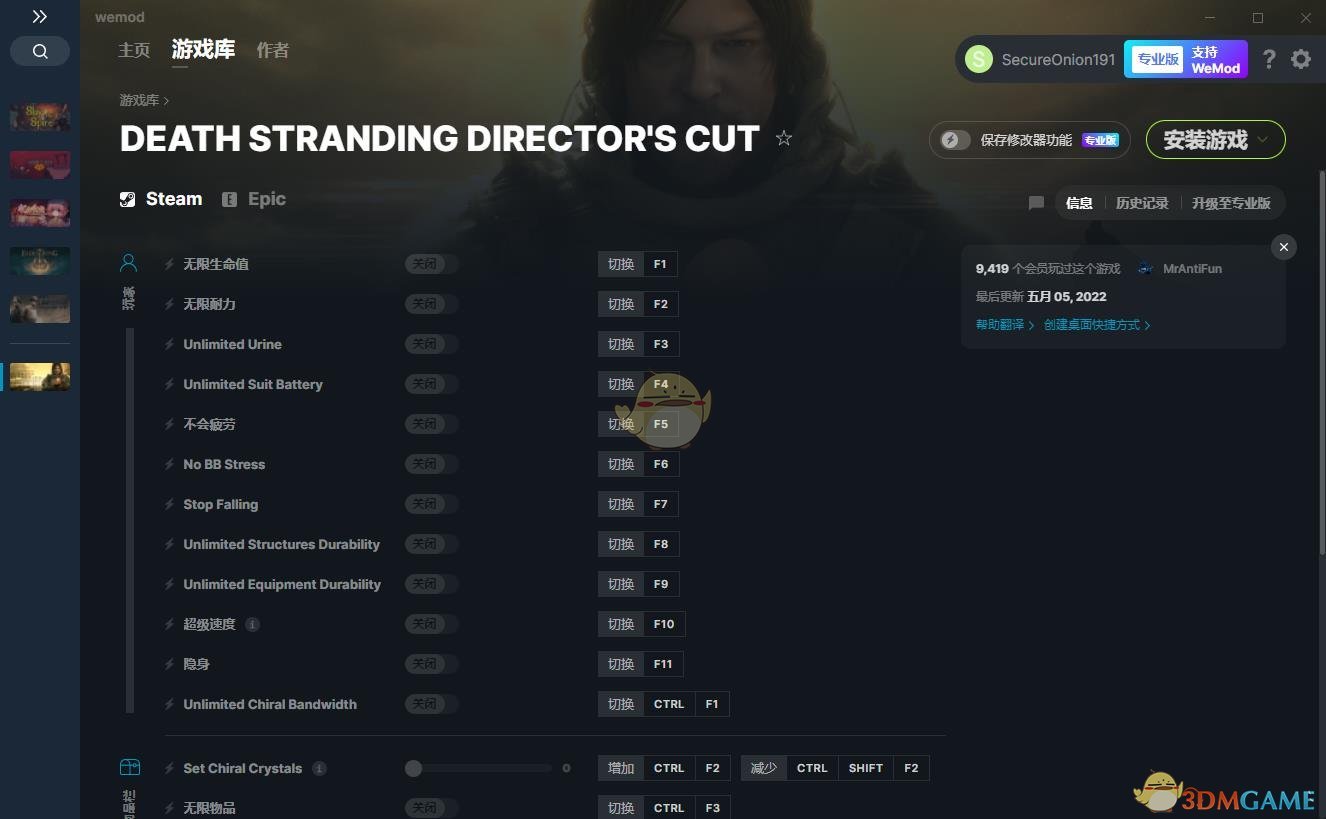Open the chat comments icon
This screenshot has height=819, width=1326.
pyautogui.click(x=1036, y=203)
